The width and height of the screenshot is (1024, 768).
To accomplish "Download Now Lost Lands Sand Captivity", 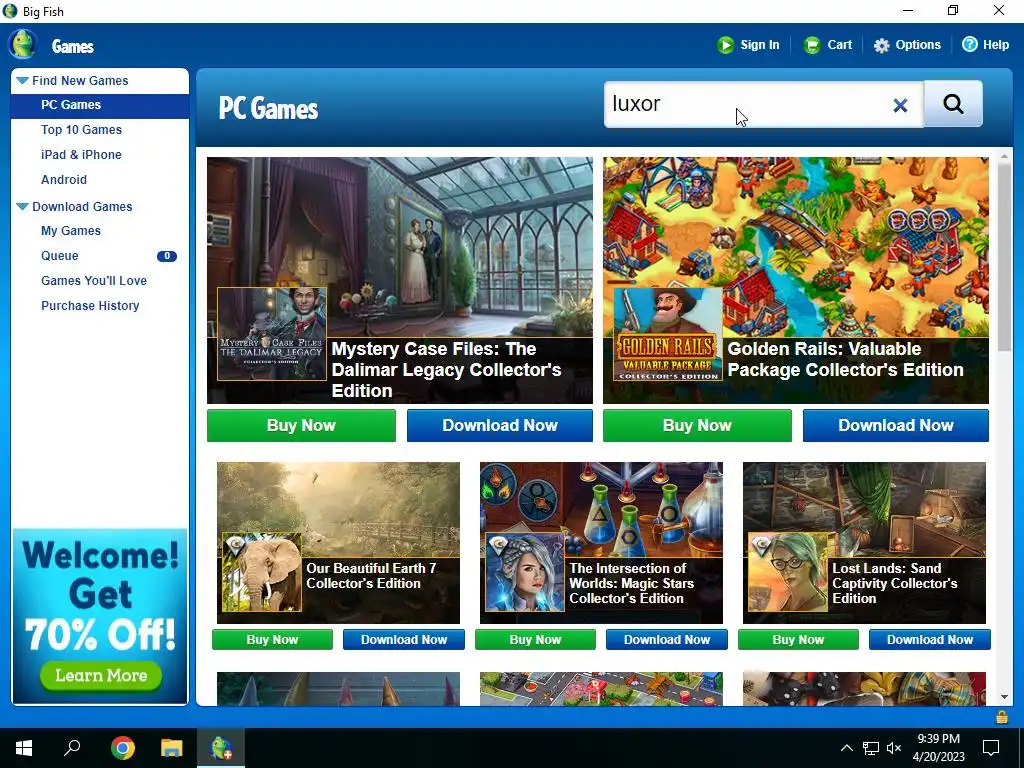I will tap(929, 640).
